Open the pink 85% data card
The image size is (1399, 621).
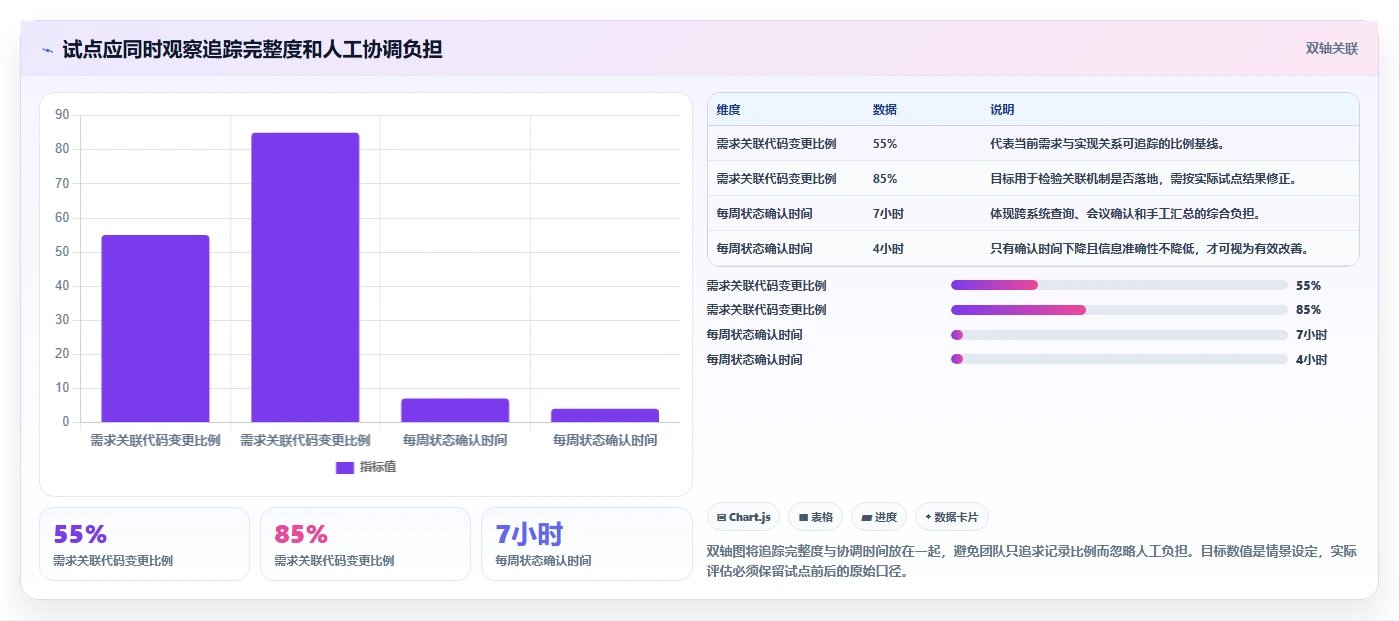point(365,544)
